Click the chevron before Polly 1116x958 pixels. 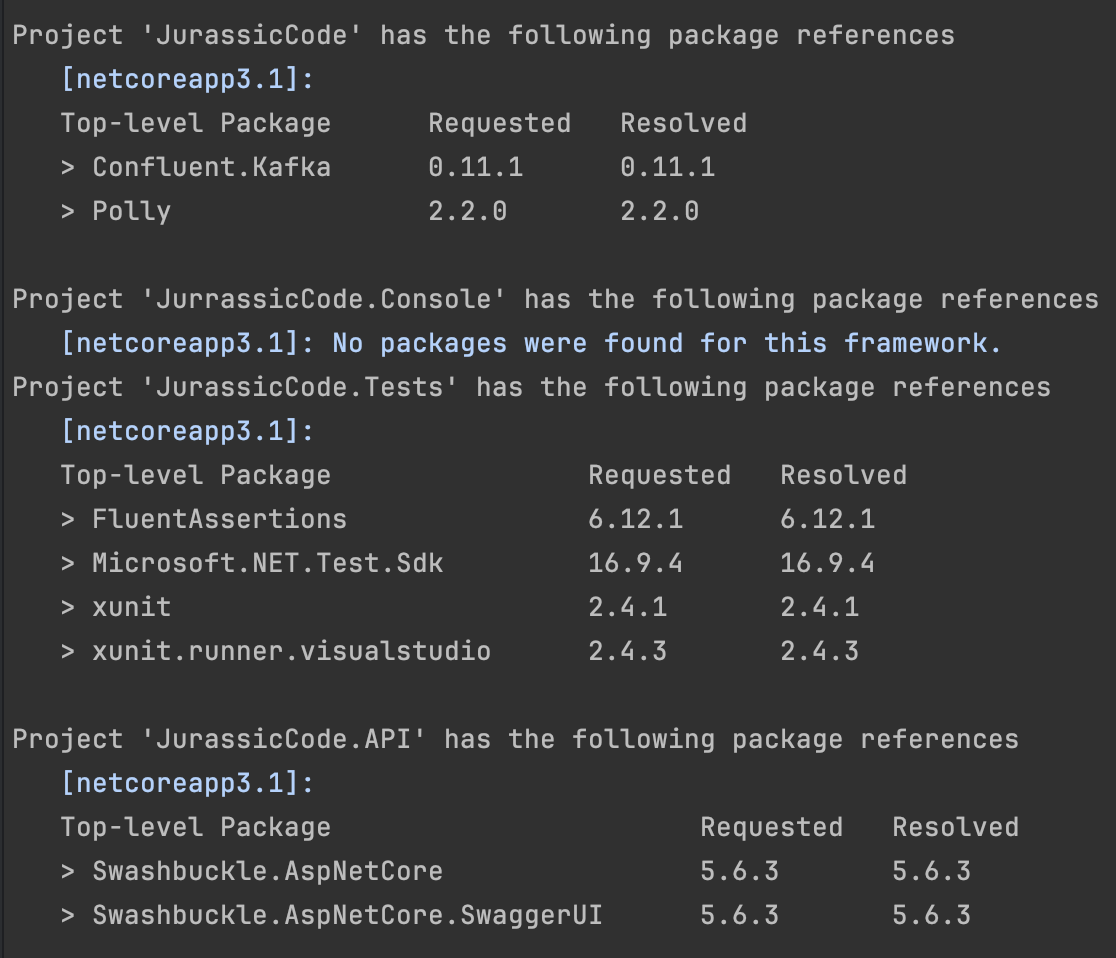click(x=68, y=211)
